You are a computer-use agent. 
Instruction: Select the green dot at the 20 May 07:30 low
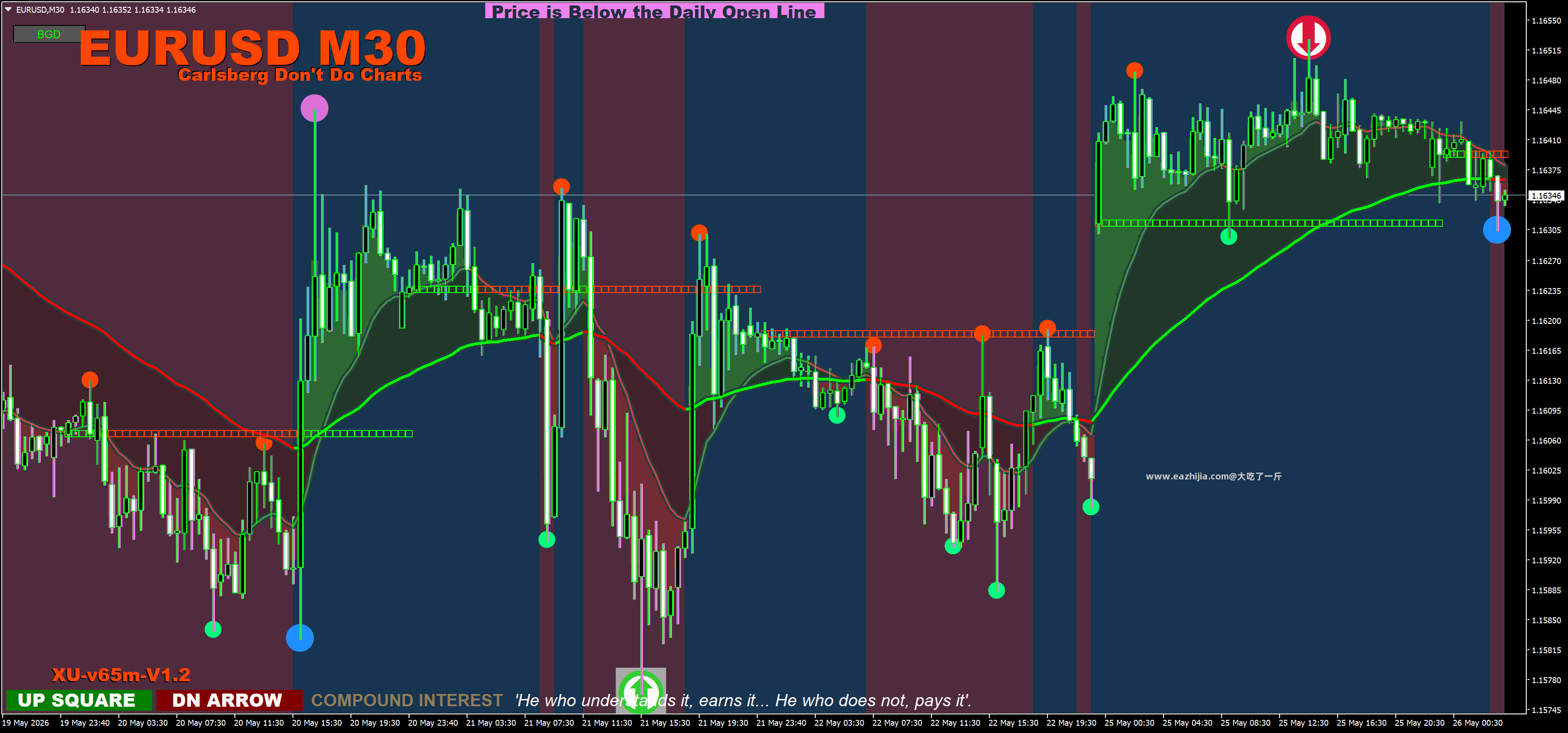(213, 629)
